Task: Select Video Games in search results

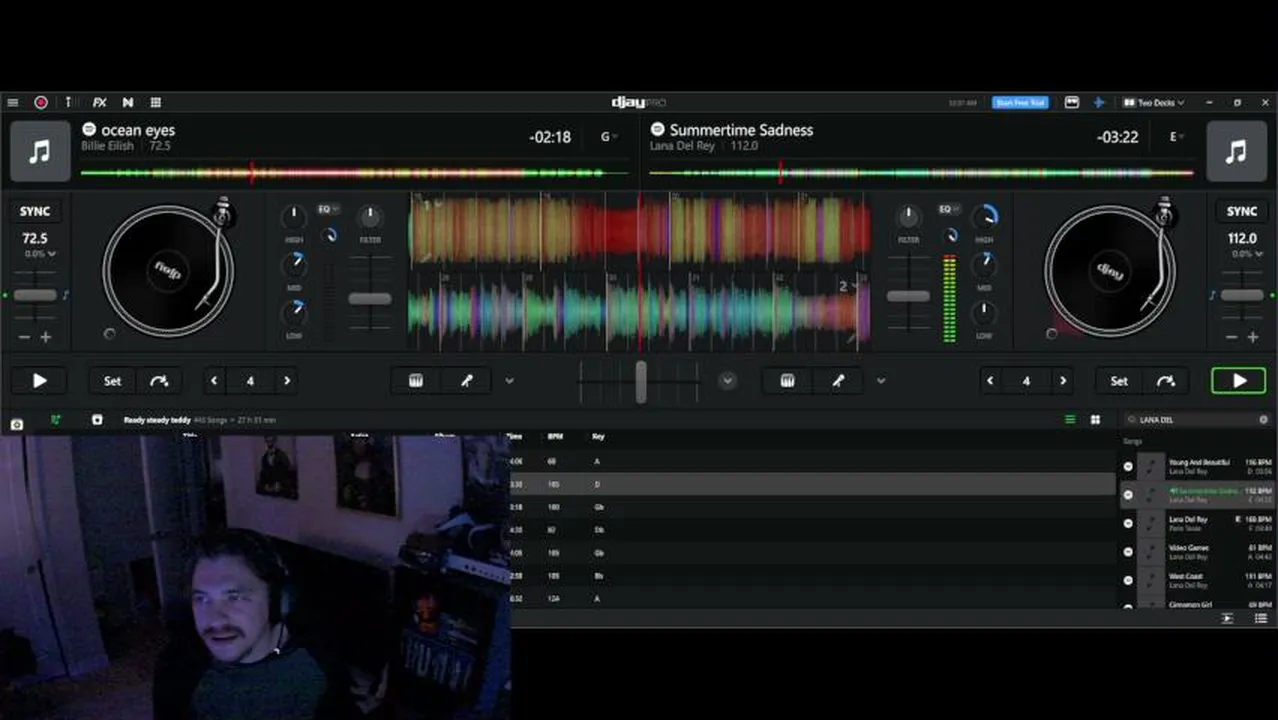Action: point(1196,552)
